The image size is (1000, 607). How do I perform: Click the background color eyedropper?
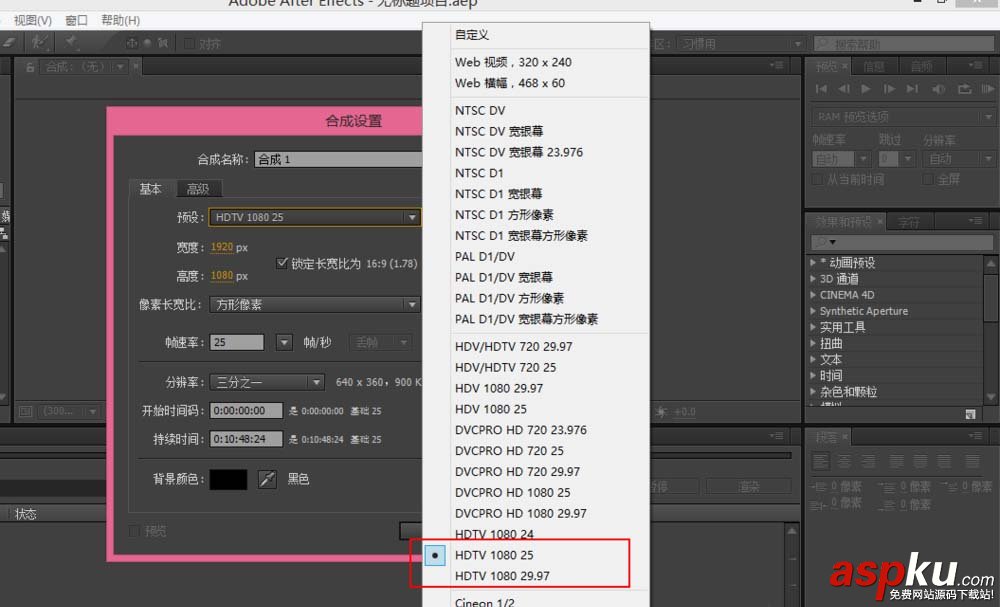pos(267,479)
